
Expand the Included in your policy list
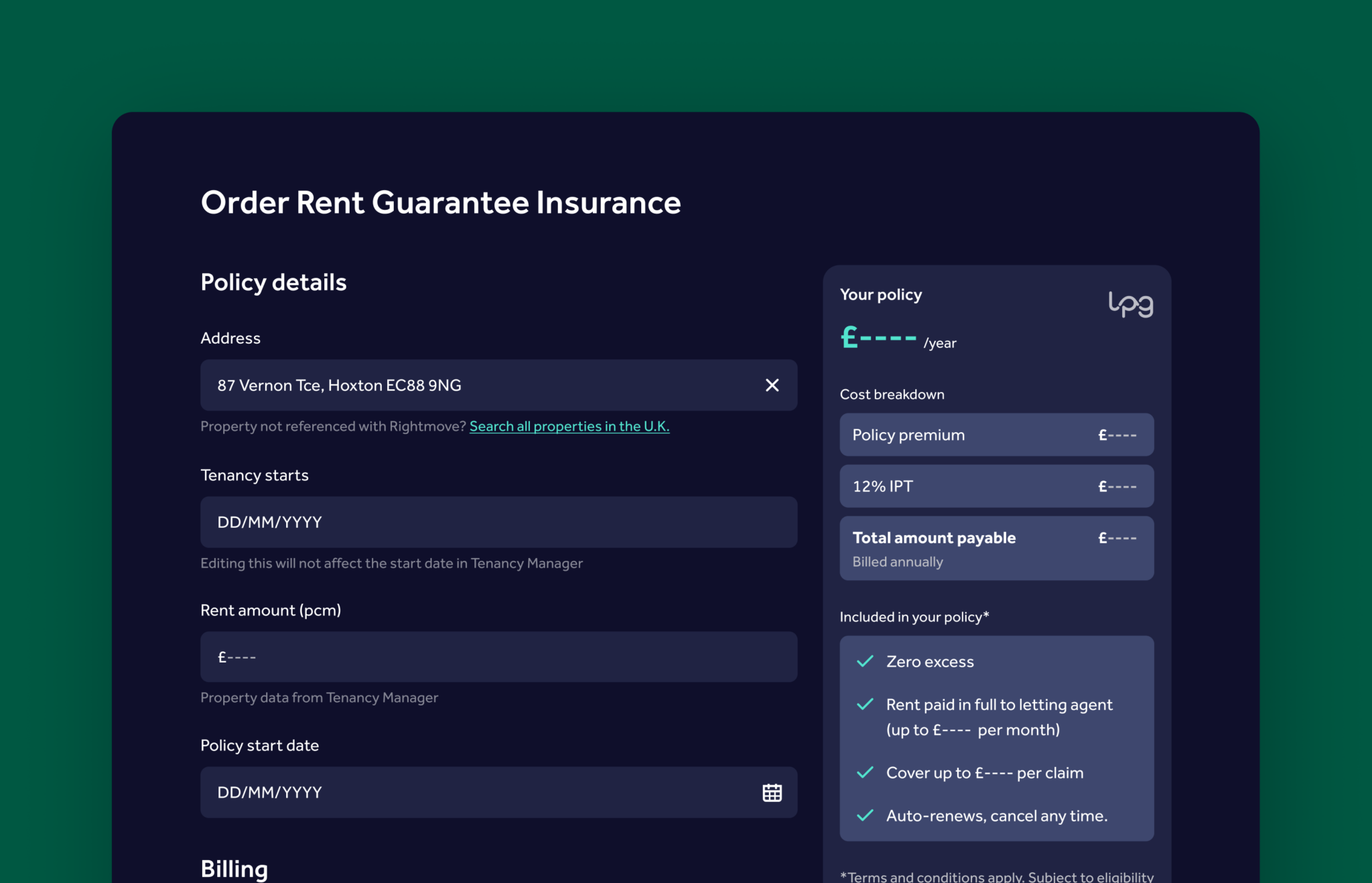(914, 616)
